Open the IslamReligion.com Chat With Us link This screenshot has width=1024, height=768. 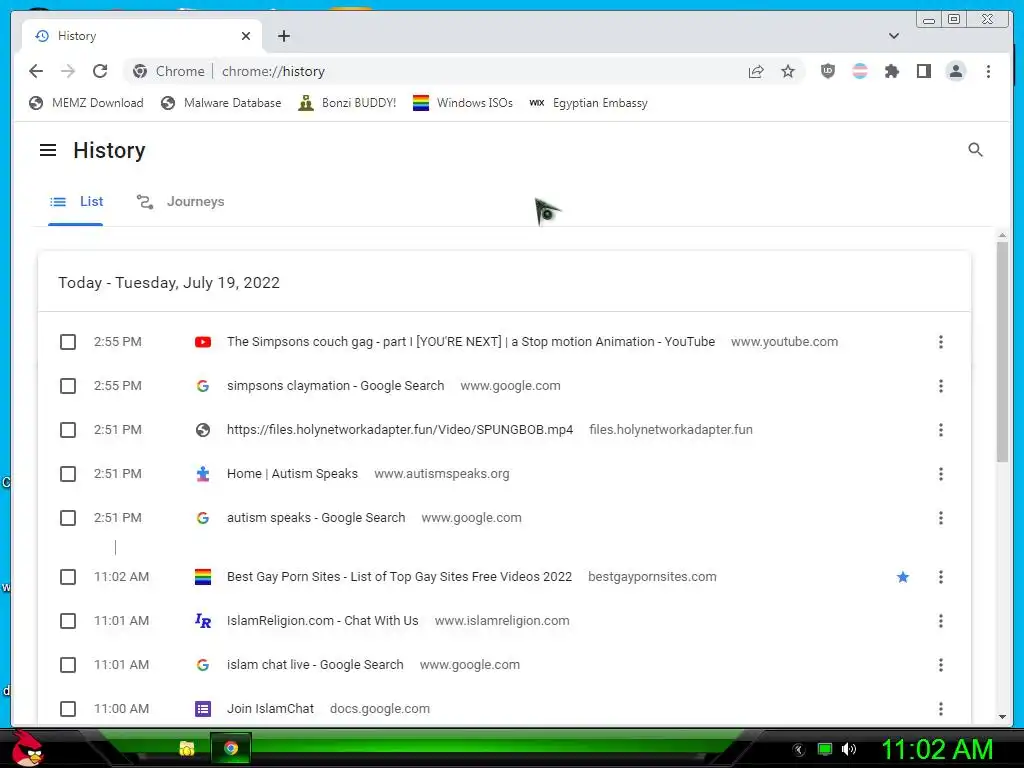[x=323, y=621]
